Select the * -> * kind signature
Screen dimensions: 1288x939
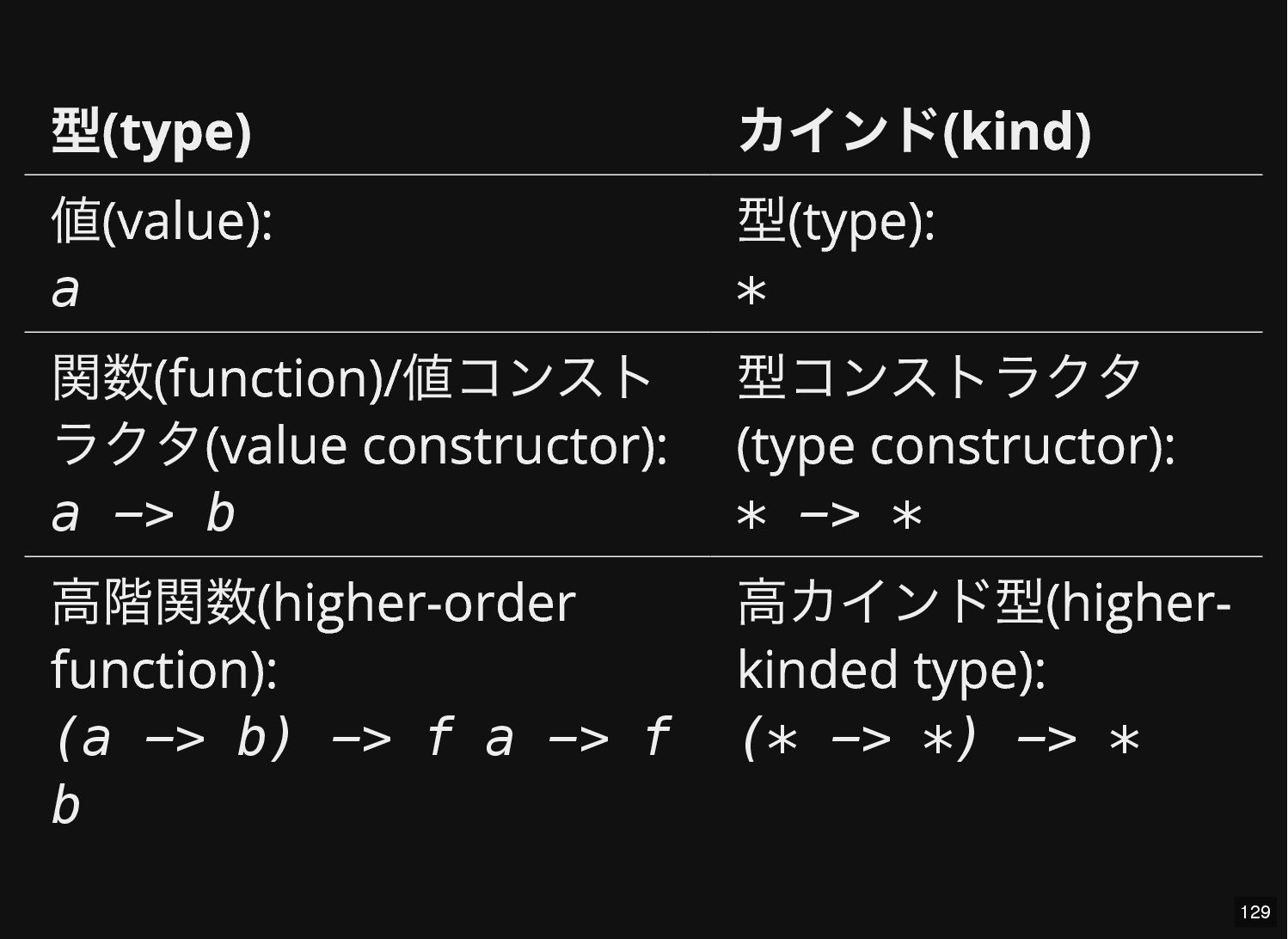click(830, 515)
